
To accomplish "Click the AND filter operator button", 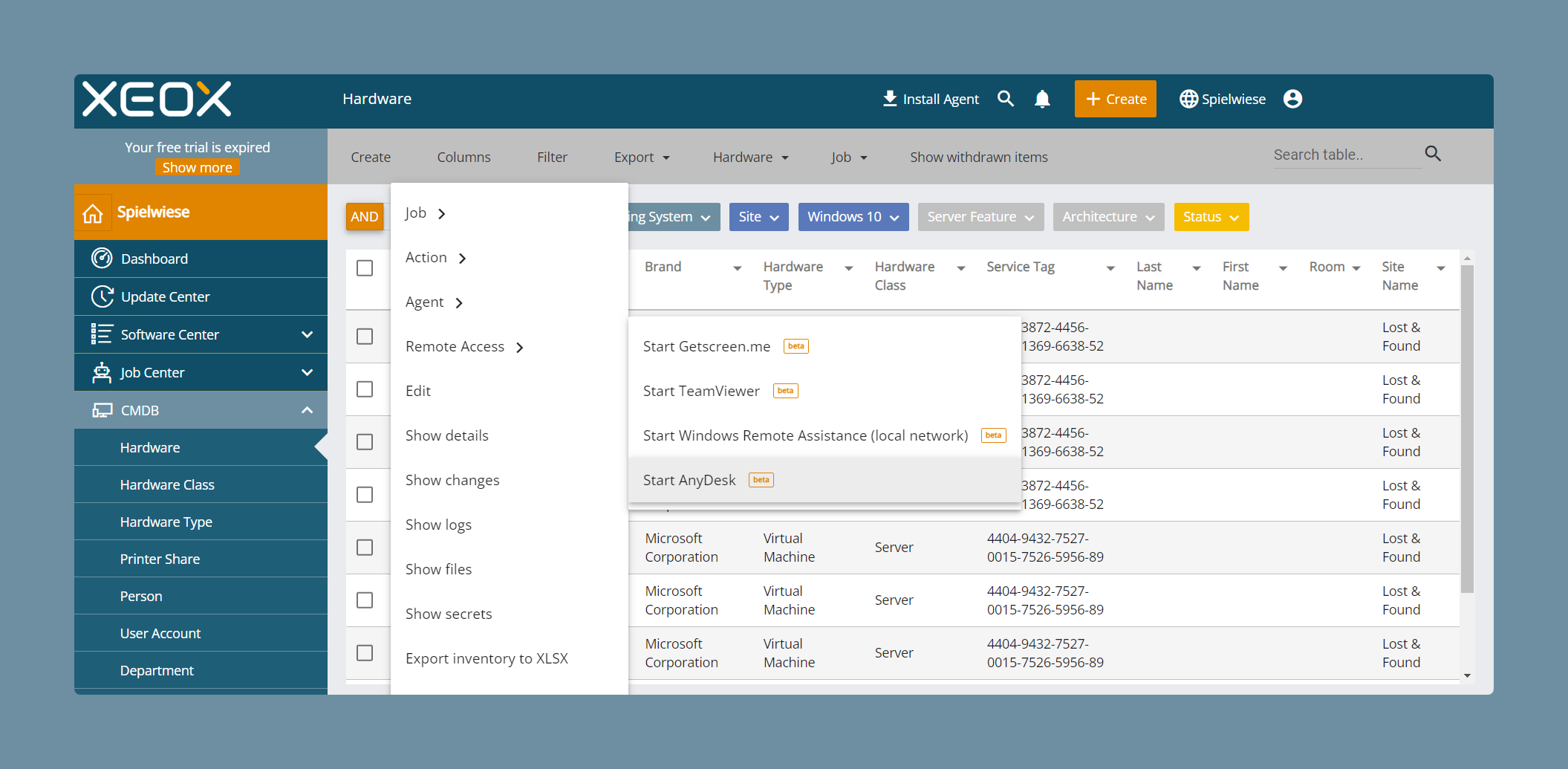I will [x=365, y=217].
